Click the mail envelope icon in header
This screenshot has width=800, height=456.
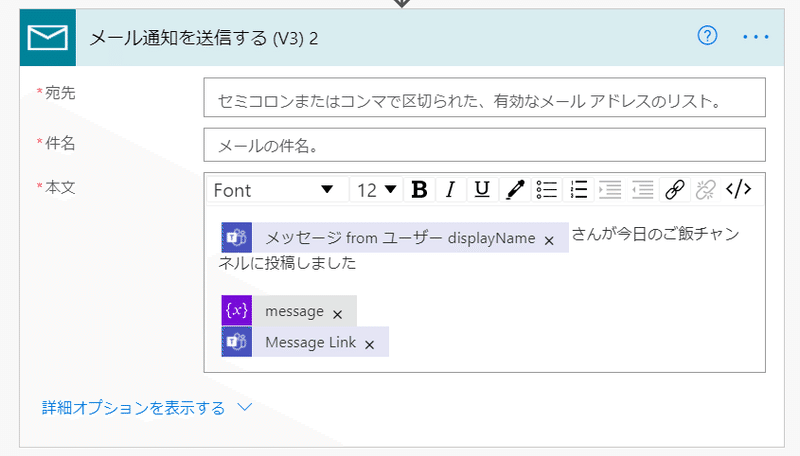point(47,38)
